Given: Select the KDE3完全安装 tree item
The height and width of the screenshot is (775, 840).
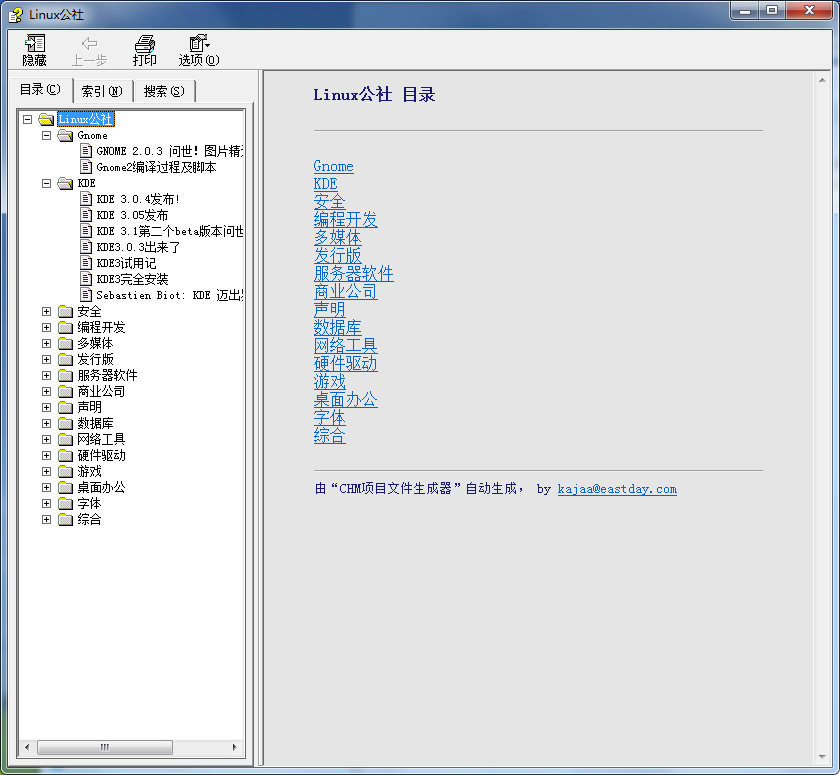Looking at the screenshot, I should pyautogui.click(x=132, y=279).
